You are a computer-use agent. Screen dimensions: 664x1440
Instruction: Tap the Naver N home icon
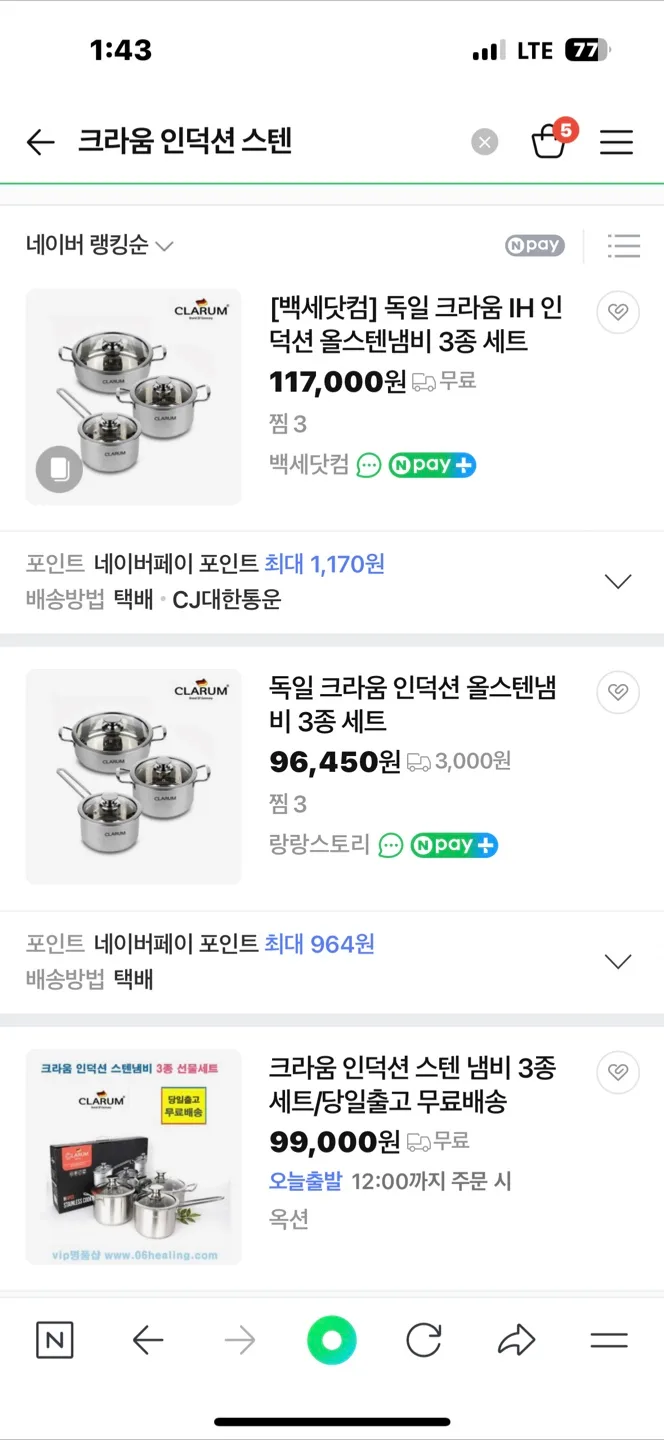tap(54, 1340)
